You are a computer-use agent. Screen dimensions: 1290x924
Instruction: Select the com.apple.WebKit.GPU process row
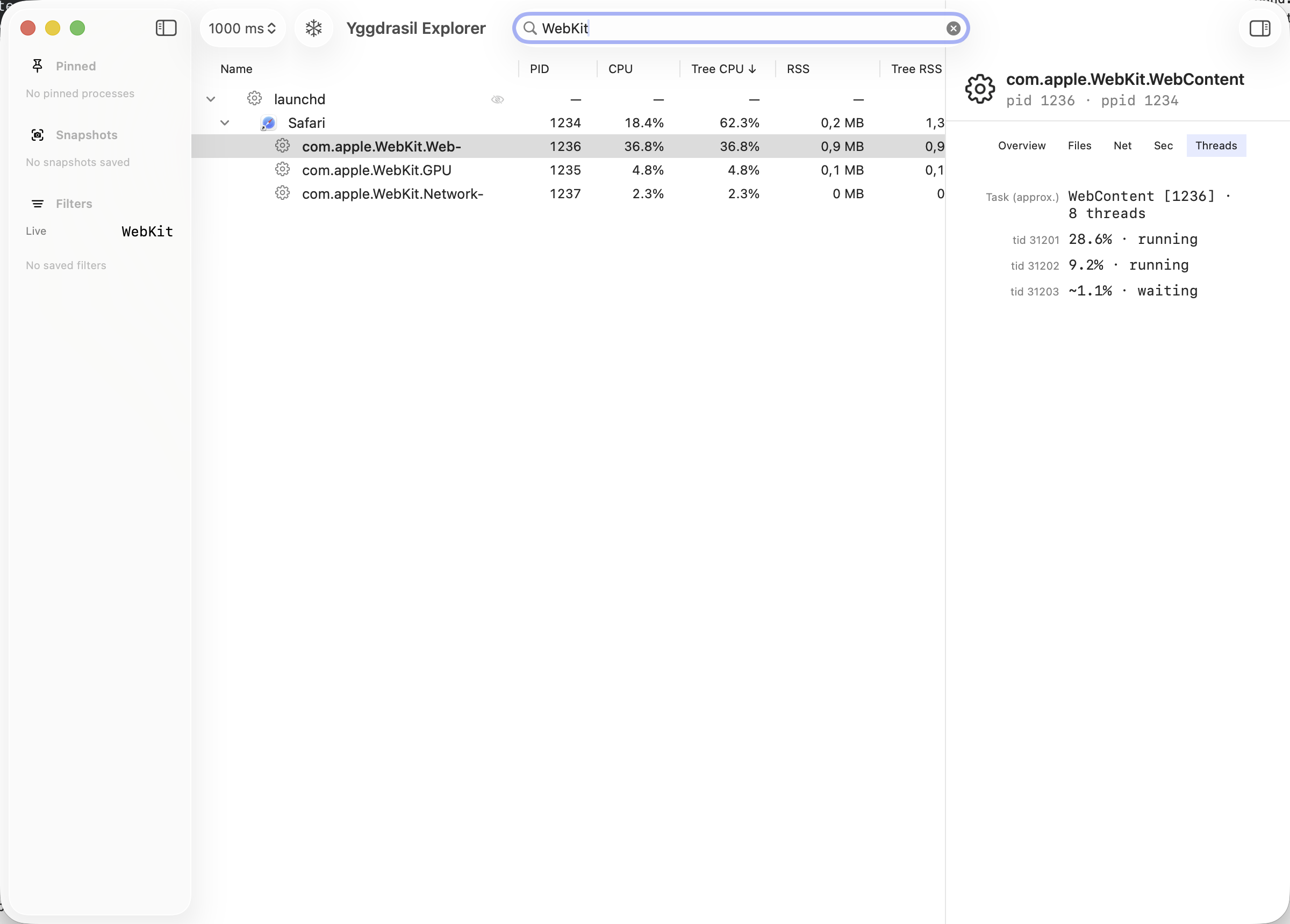[568, 169]
